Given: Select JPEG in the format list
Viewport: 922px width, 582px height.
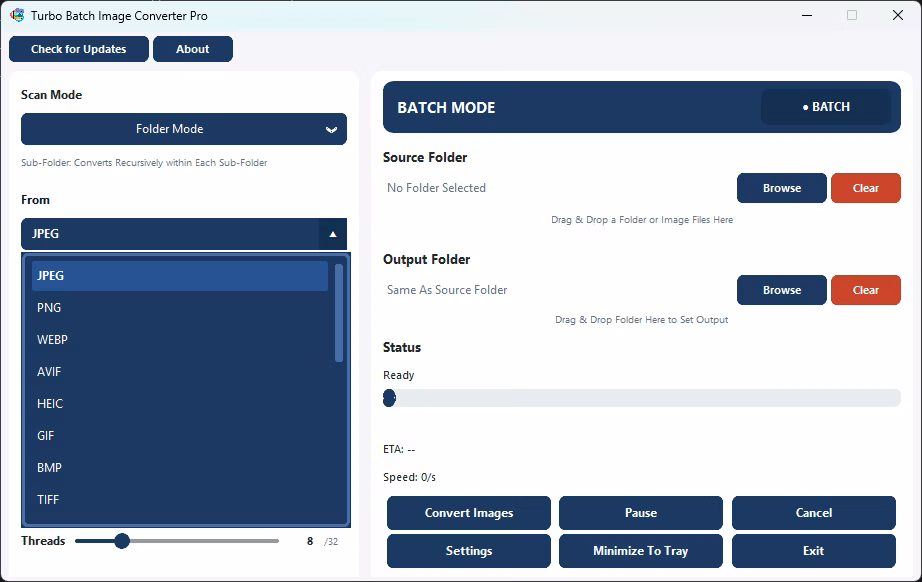Looking at the screenshot, I should pos(180,276).
